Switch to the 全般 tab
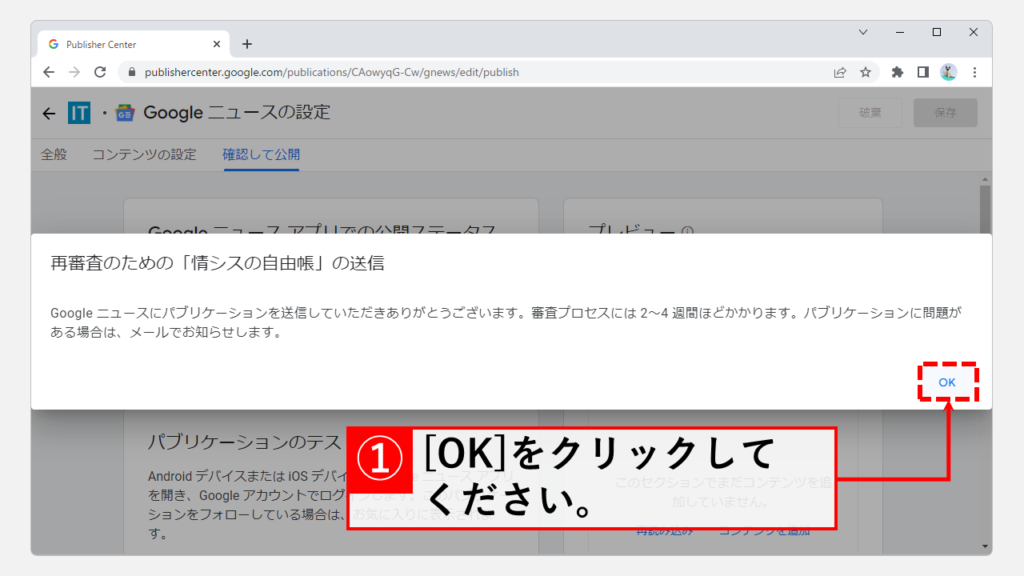1024x576 pixels. [54, 154]
